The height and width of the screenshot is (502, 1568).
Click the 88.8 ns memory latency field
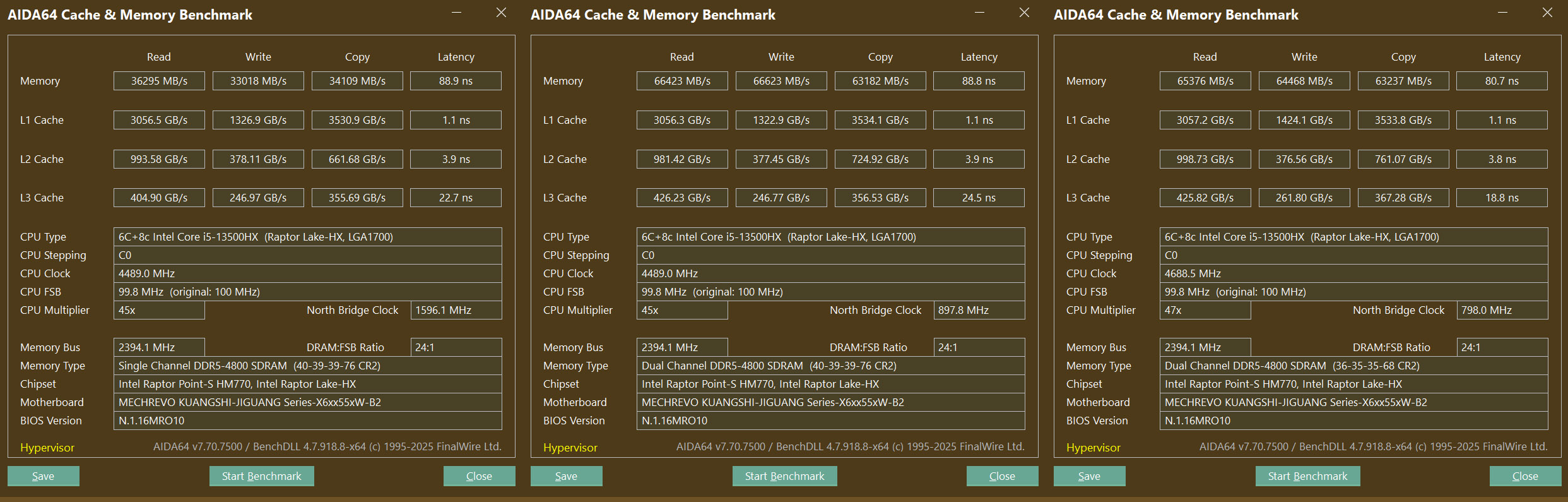point(979,81)
